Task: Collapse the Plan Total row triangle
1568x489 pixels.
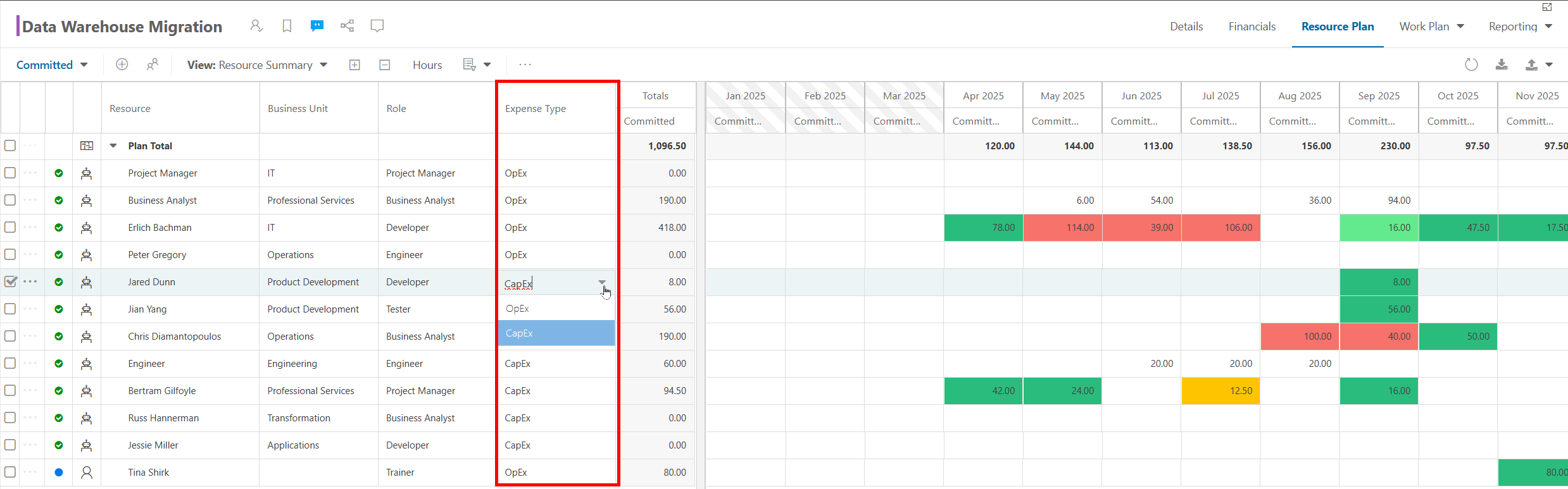Action: tap(113, 145)
